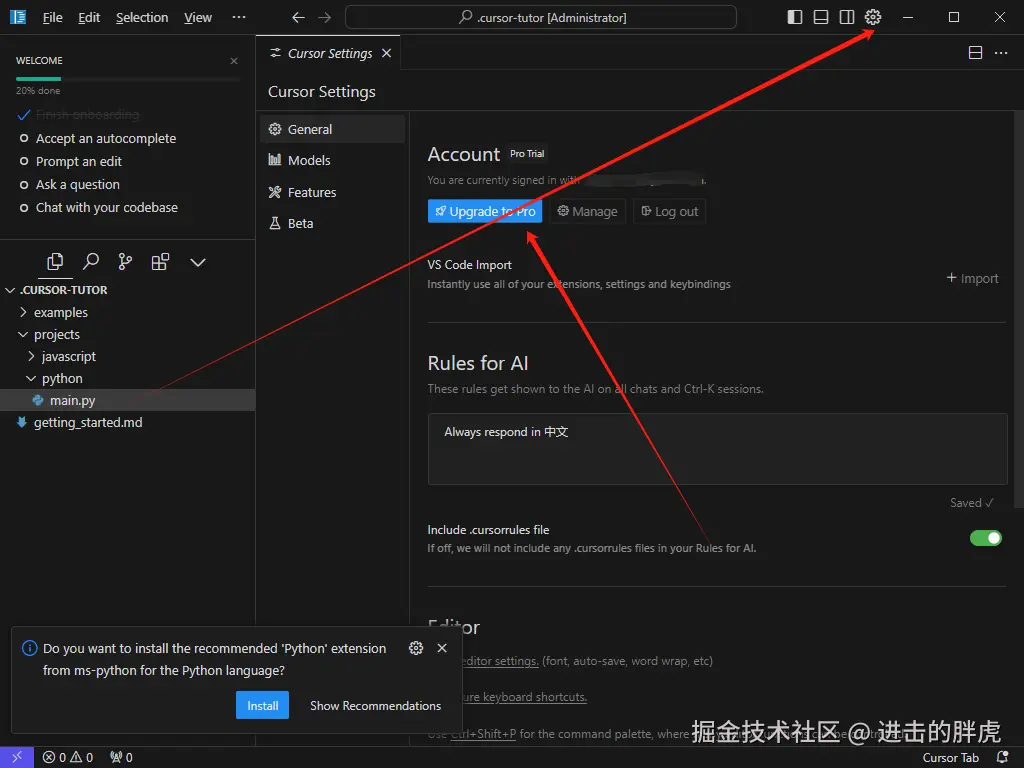This screenshot has height=768, width=1024.
Task: Click the command center search box
Action: (x=541, y=18)
